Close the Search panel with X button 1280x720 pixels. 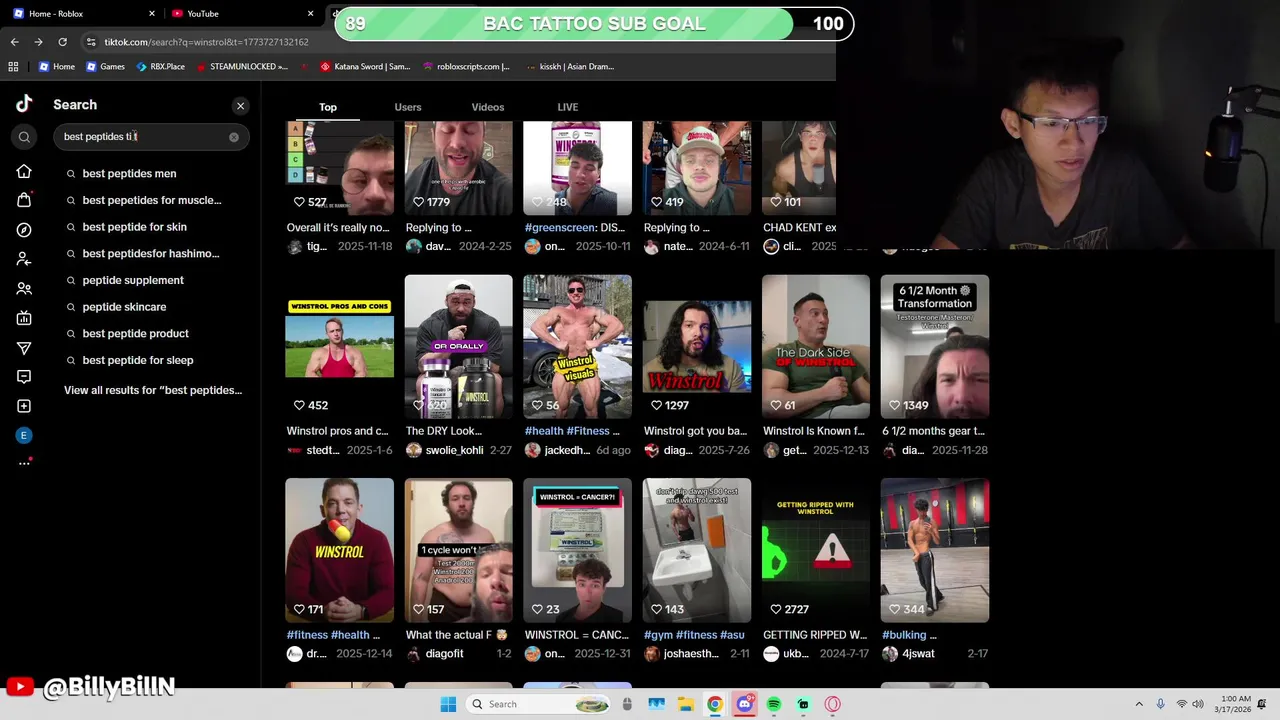(x=240, y=105)
